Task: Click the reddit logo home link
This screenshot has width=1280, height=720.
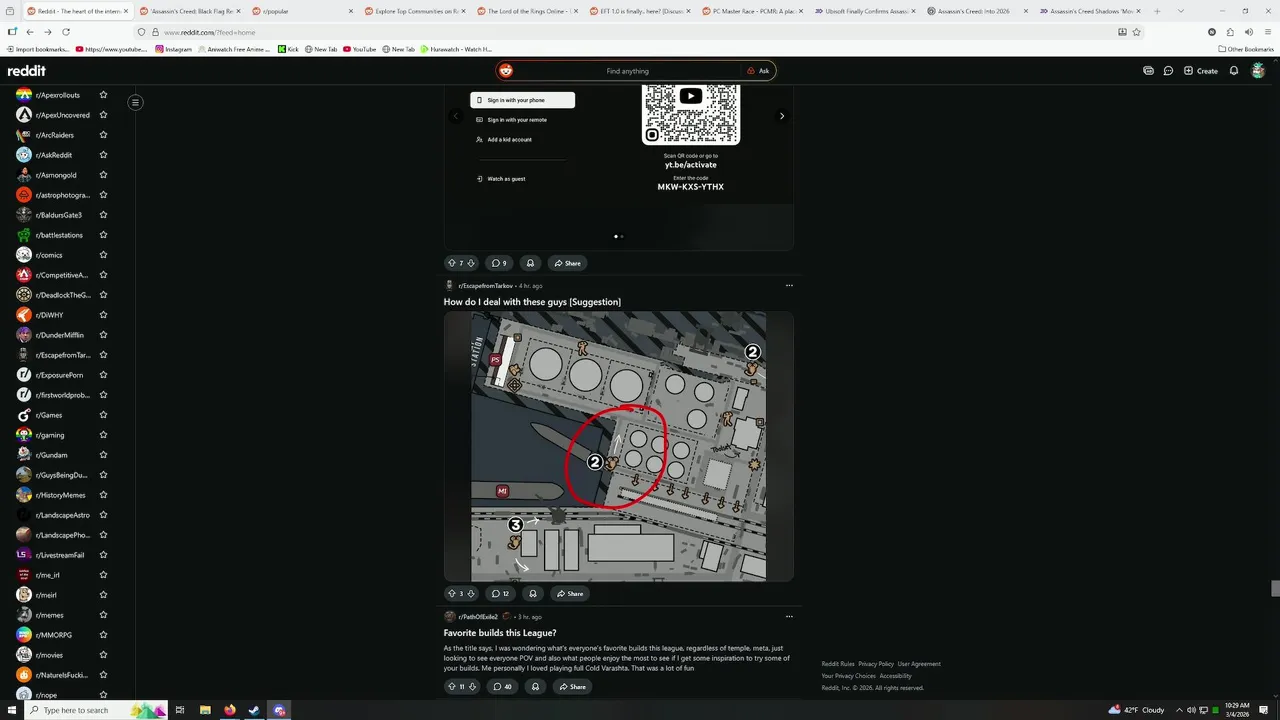Action: pyautogui.click(x=27, y=71)
